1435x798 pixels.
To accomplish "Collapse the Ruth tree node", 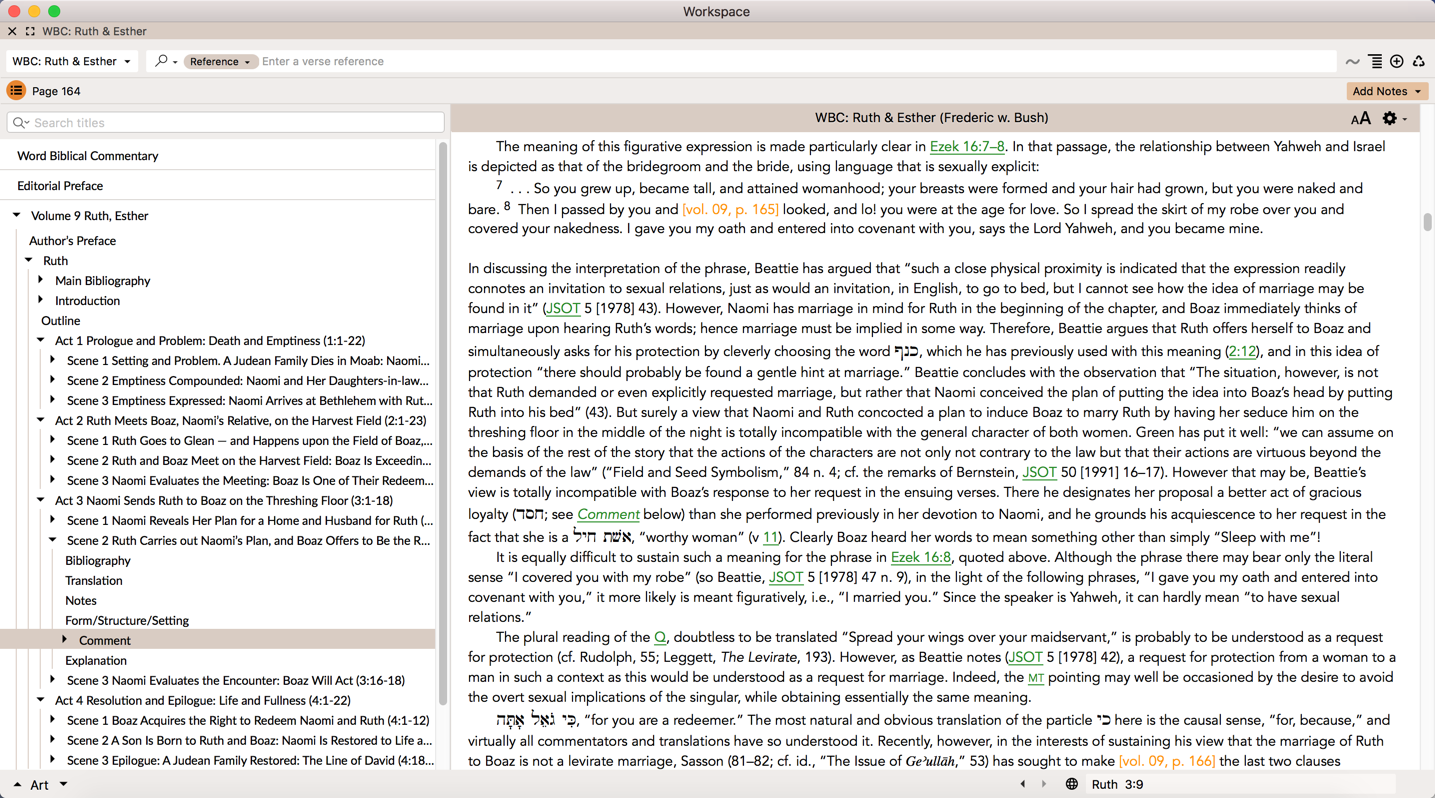I will [29, 260].
